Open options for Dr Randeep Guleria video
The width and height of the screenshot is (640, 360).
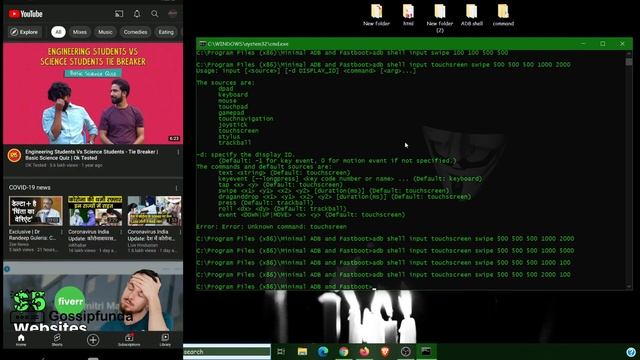tap(62, 232)
